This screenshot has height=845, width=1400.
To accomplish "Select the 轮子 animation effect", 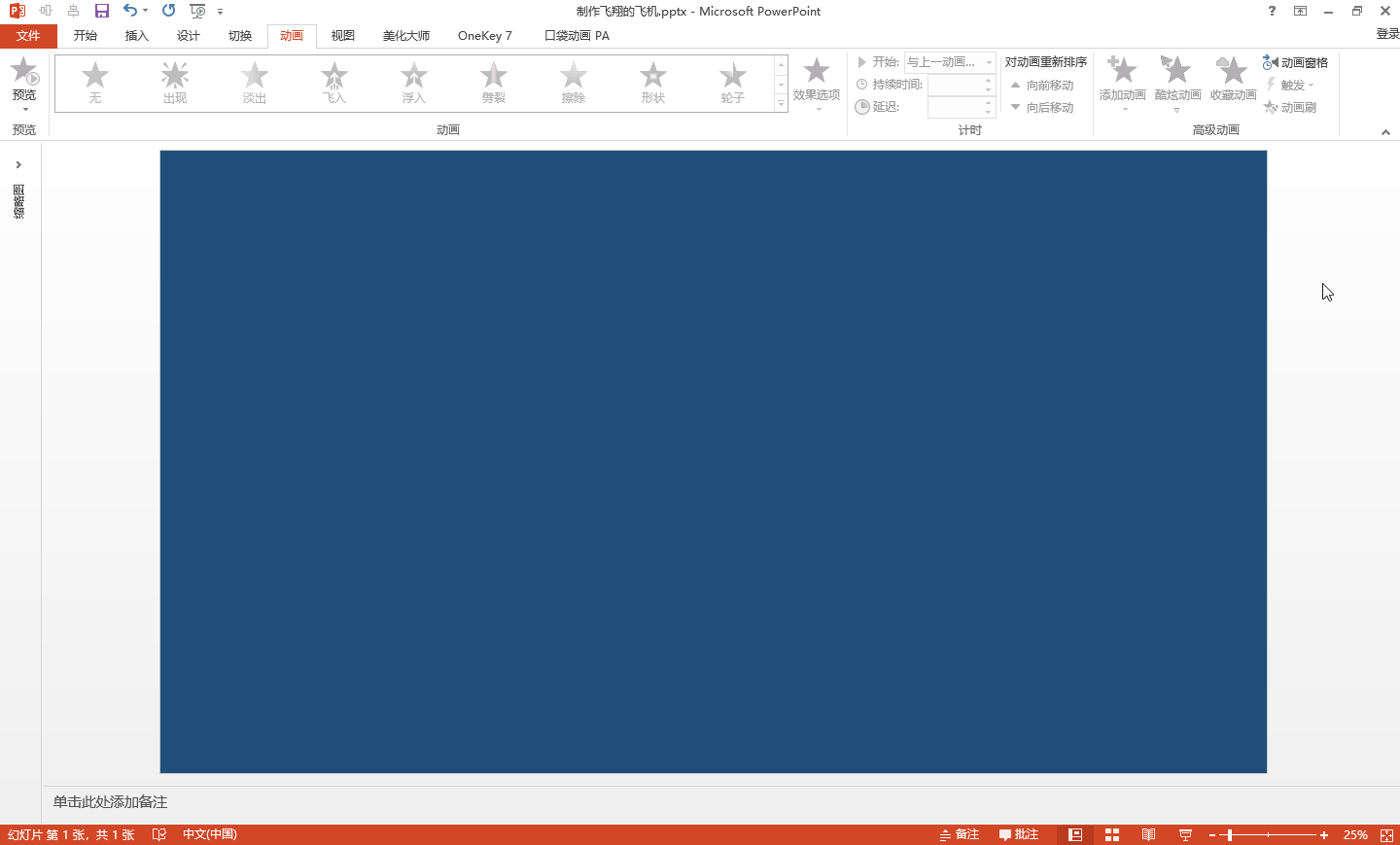I will click(x=733, y=84).
